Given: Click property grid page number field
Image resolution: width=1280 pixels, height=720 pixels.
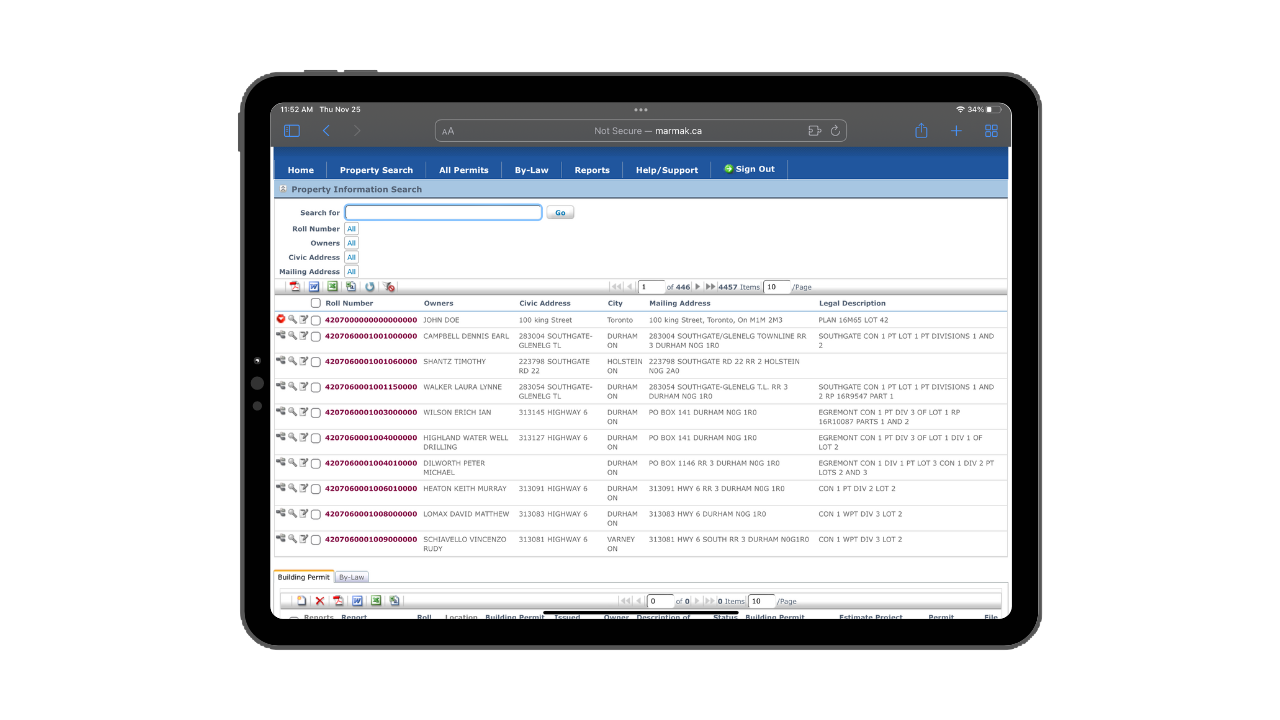Looking at the screenshot, I should 651,287.
